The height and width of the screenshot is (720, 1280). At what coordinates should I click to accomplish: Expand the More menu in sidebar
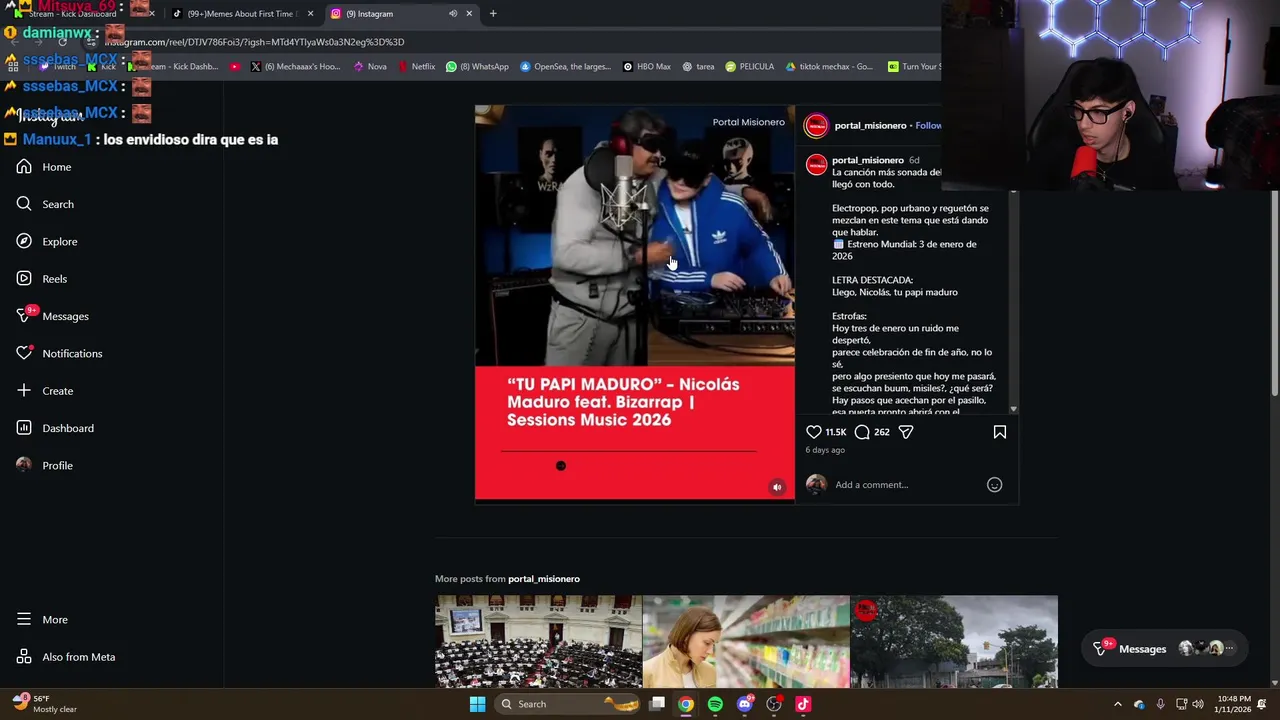coord(43,620)
